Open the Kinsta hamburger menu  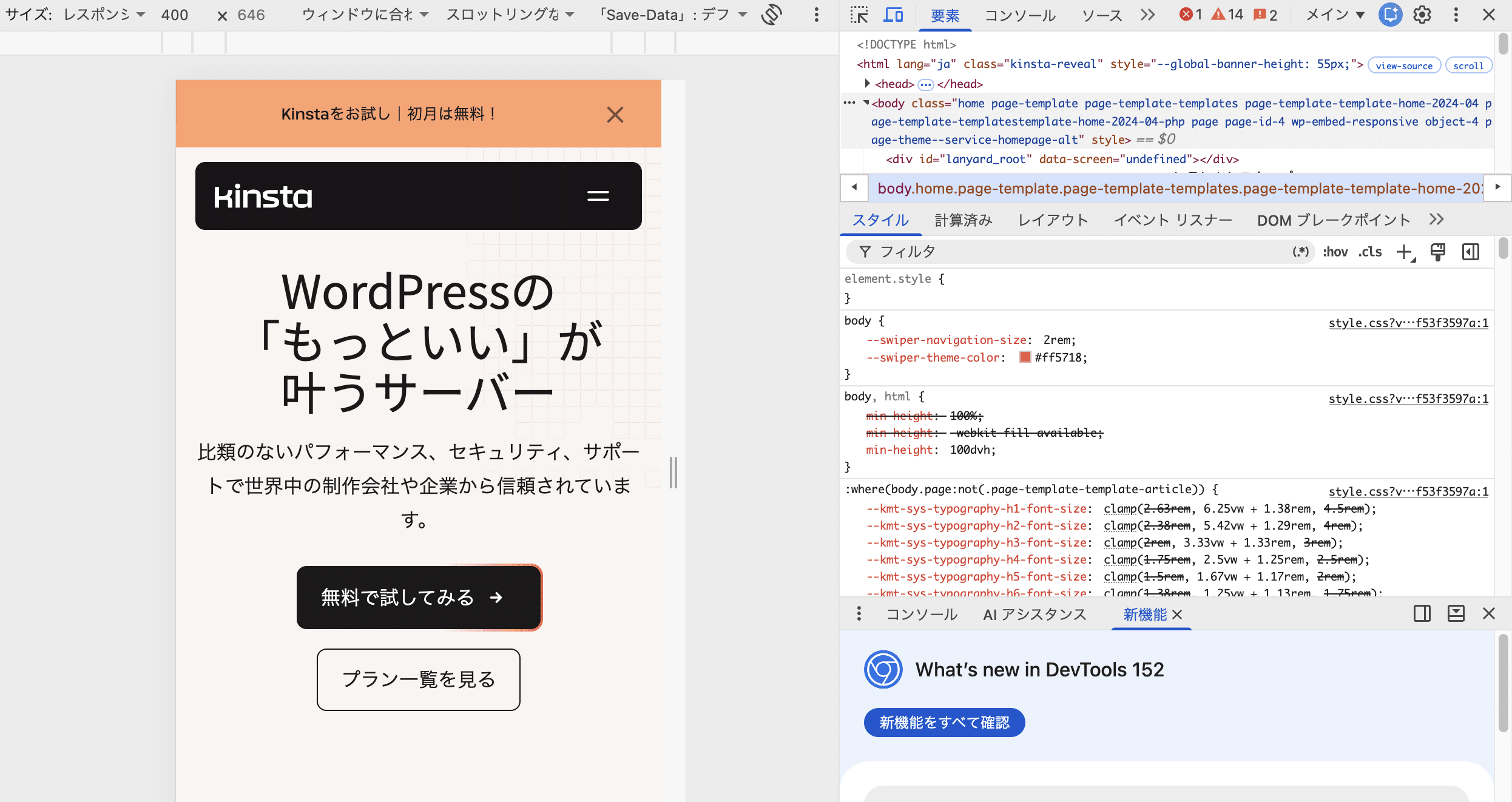point(598,196)
